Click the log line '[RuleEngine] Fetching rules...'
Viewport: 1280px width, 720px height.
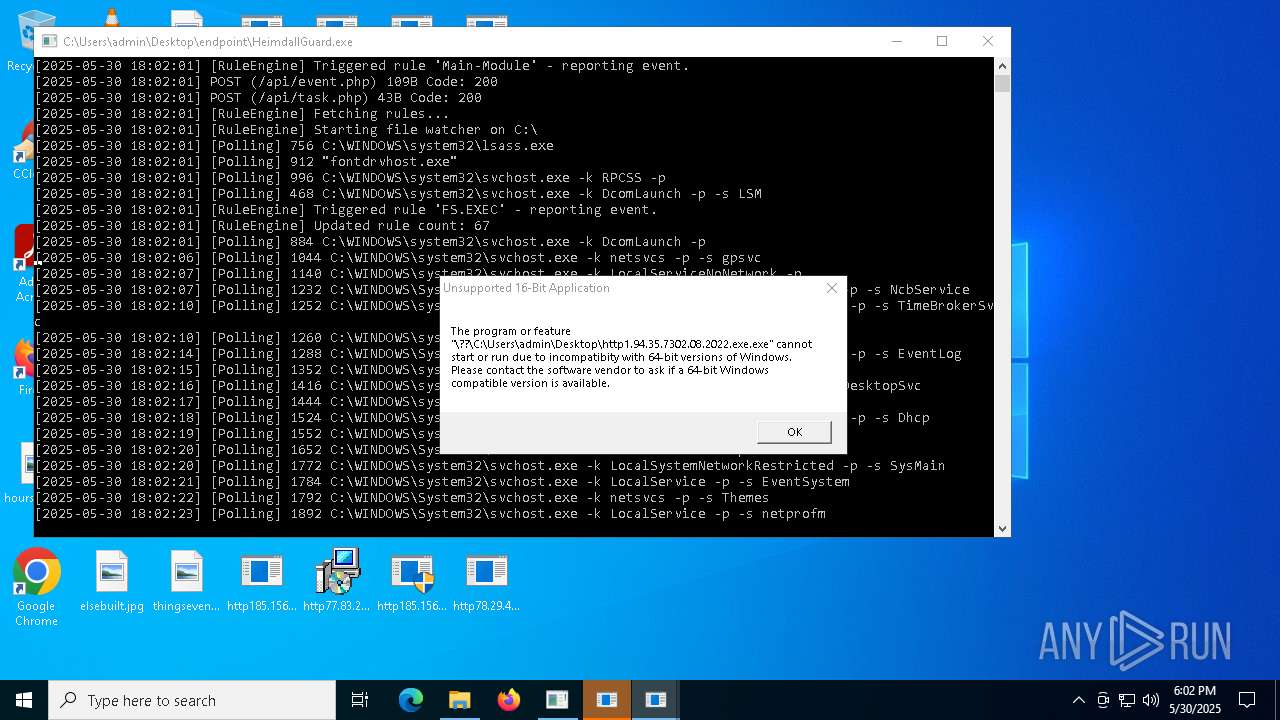click(x=242, y=114)
